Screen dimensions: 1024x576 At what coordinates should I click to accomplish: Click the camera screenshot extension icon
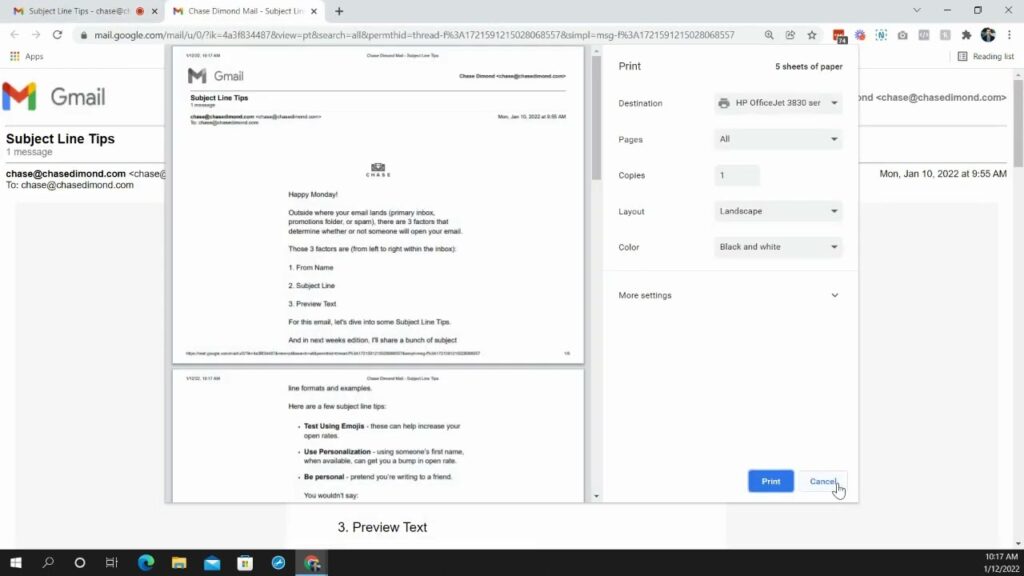[x=903, y=35]
